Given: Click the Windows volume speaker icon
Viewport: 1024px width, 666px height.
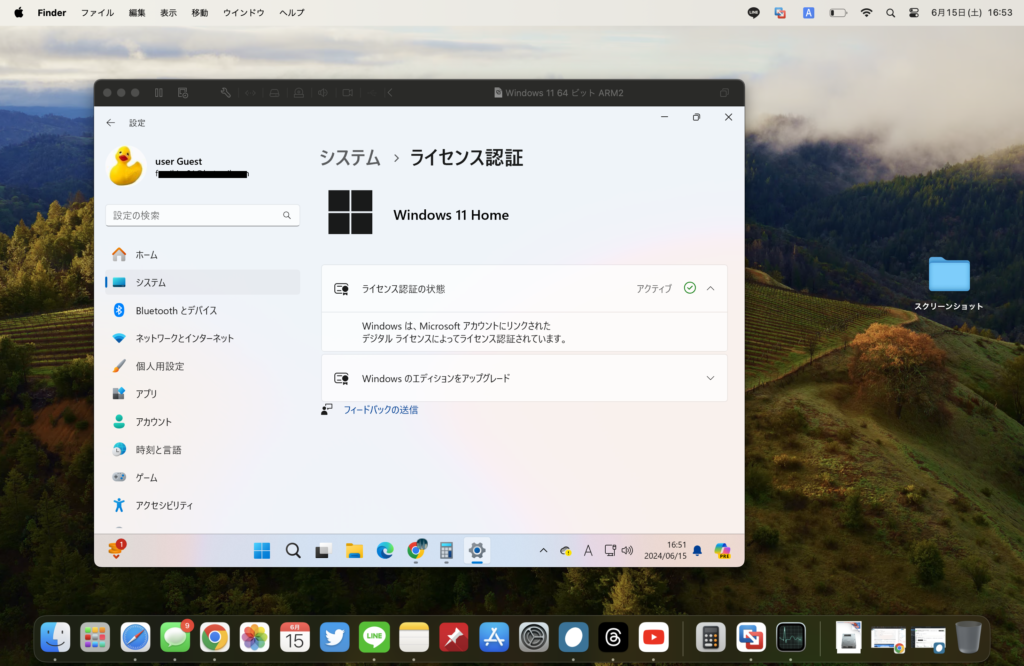Looking at the screenshot, I should [627, 550].
